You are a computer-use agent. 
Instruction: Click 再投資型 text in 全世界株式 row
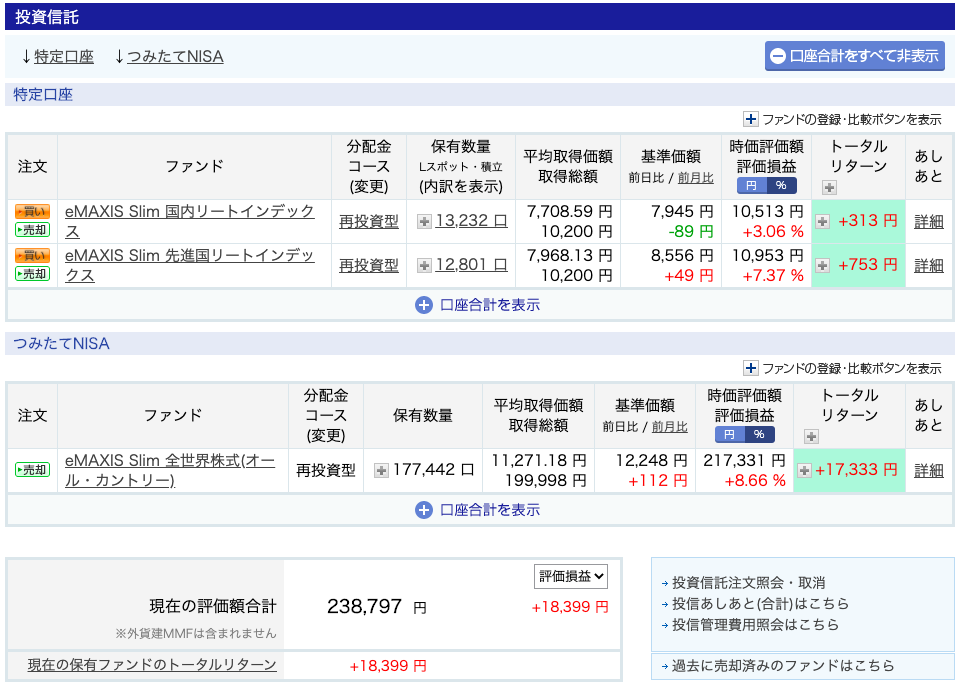pos(326,470)
